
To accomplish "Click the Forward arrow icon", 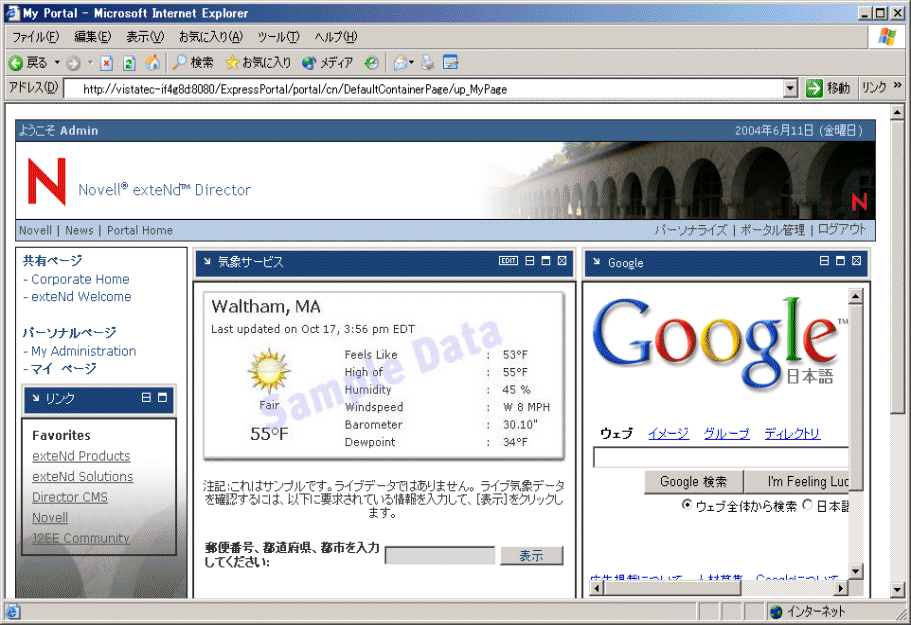I will pyautogui.click(x=73, y=63).
